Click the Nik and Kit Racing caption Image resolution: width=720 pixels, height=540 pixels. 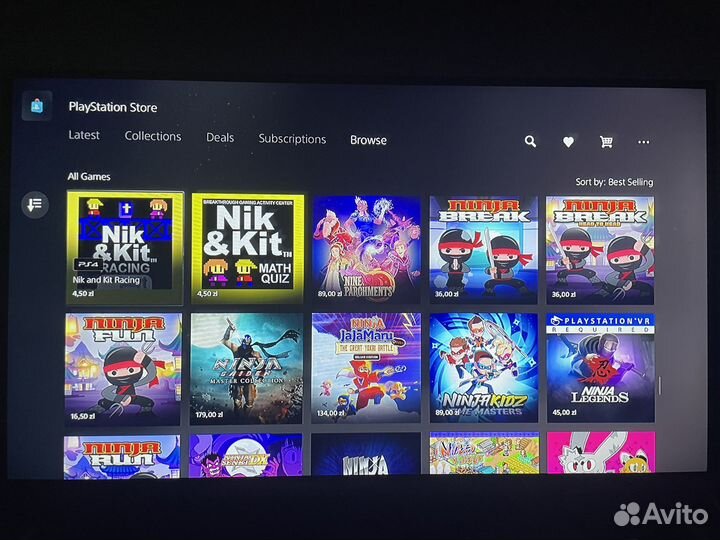point(106,280)
